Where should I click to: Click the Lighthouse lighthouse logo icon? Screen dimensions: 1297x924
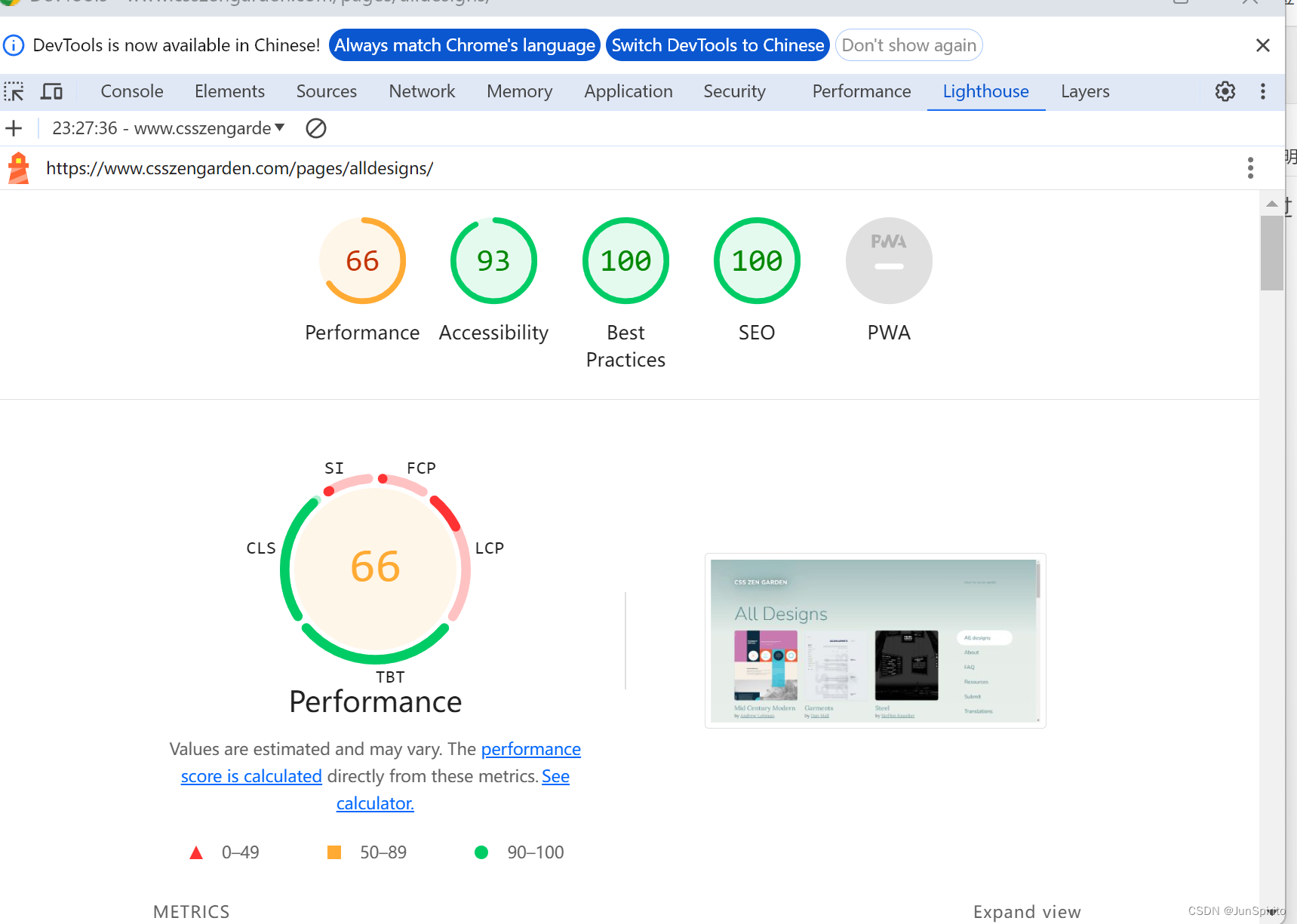18,167
